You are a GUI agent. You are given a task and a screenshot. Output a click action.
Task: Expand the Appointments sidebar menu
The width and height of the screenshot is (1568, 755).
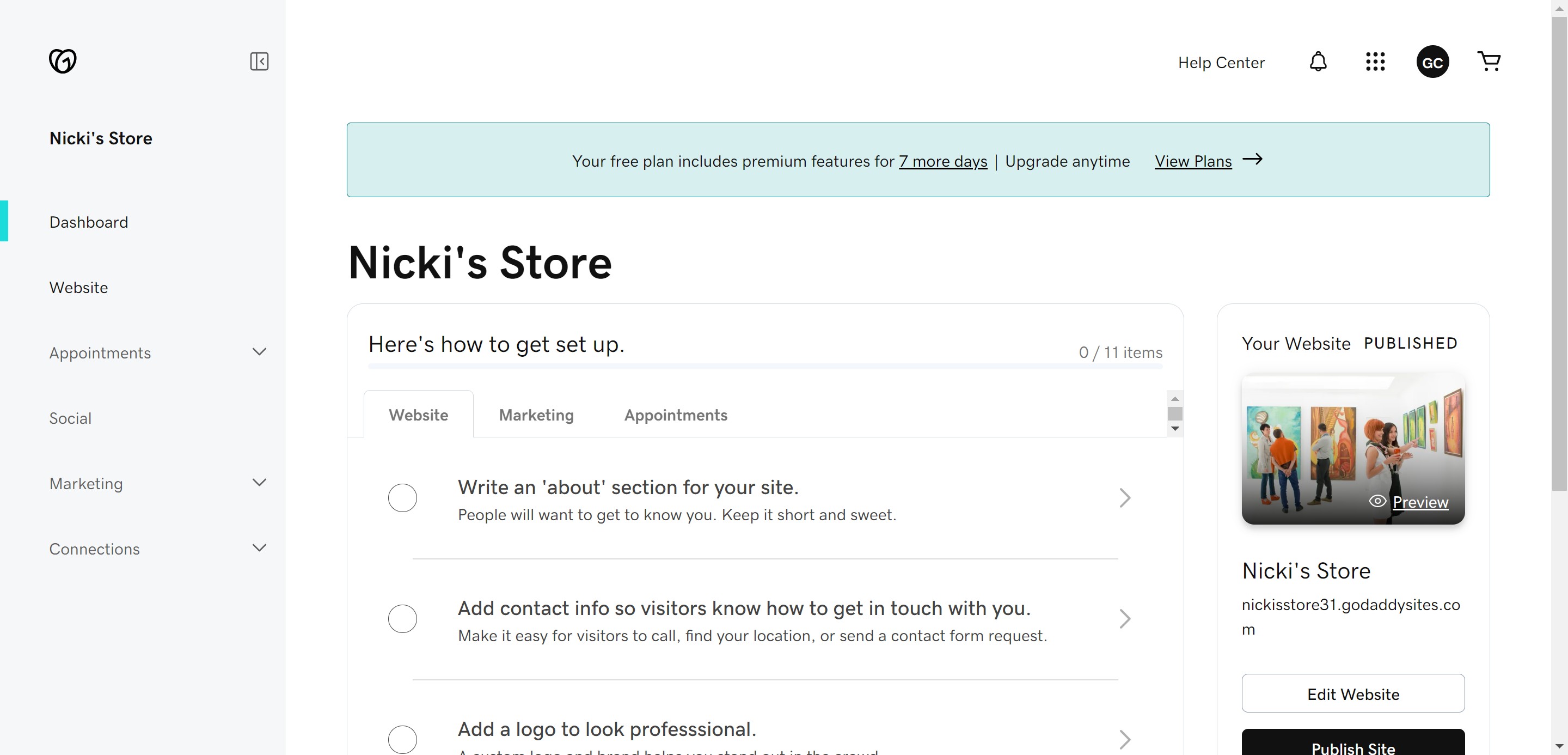pos(259,352)
